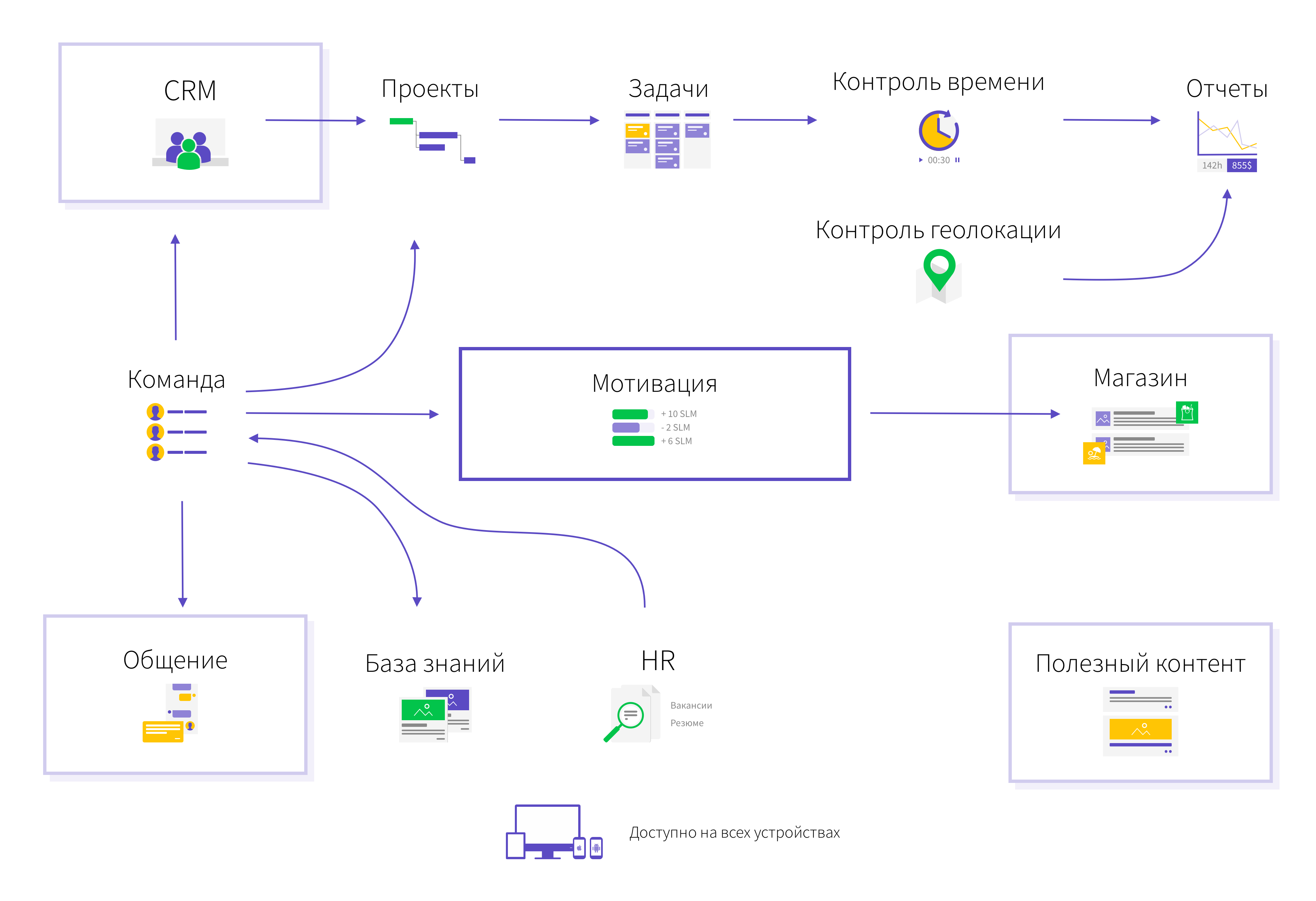This screenshot has height=901, width=1316.
Task: Open the knowledge base articles icon
Action: point(435,715)
